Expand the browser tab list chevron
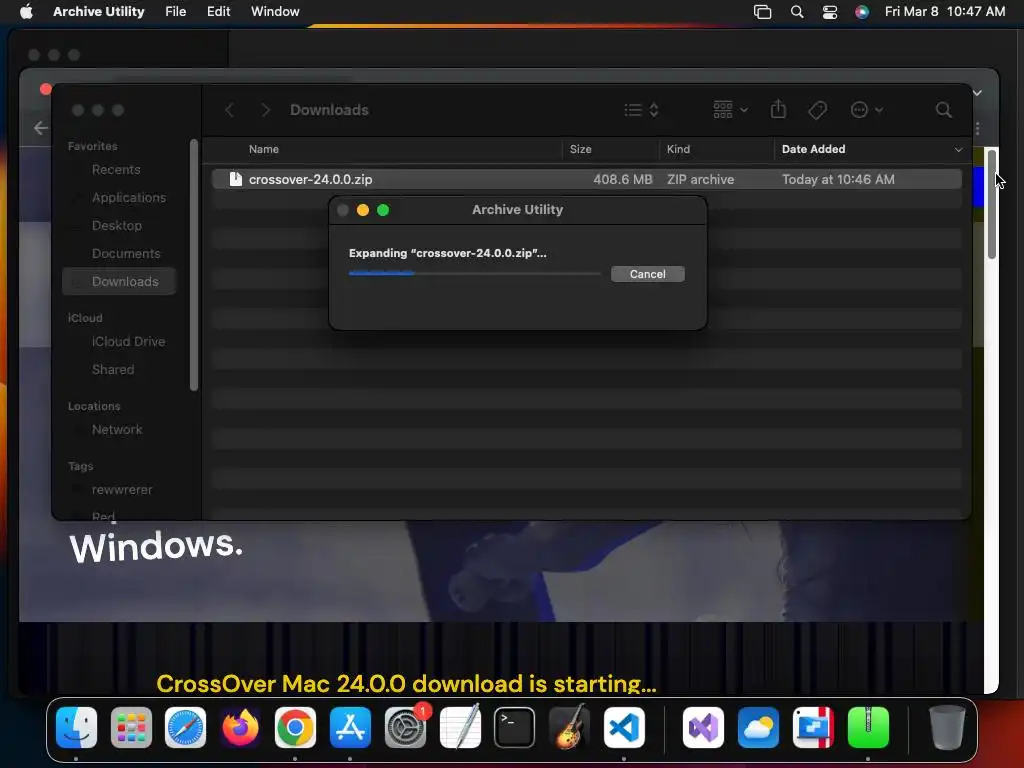 (x=977, y=93)
